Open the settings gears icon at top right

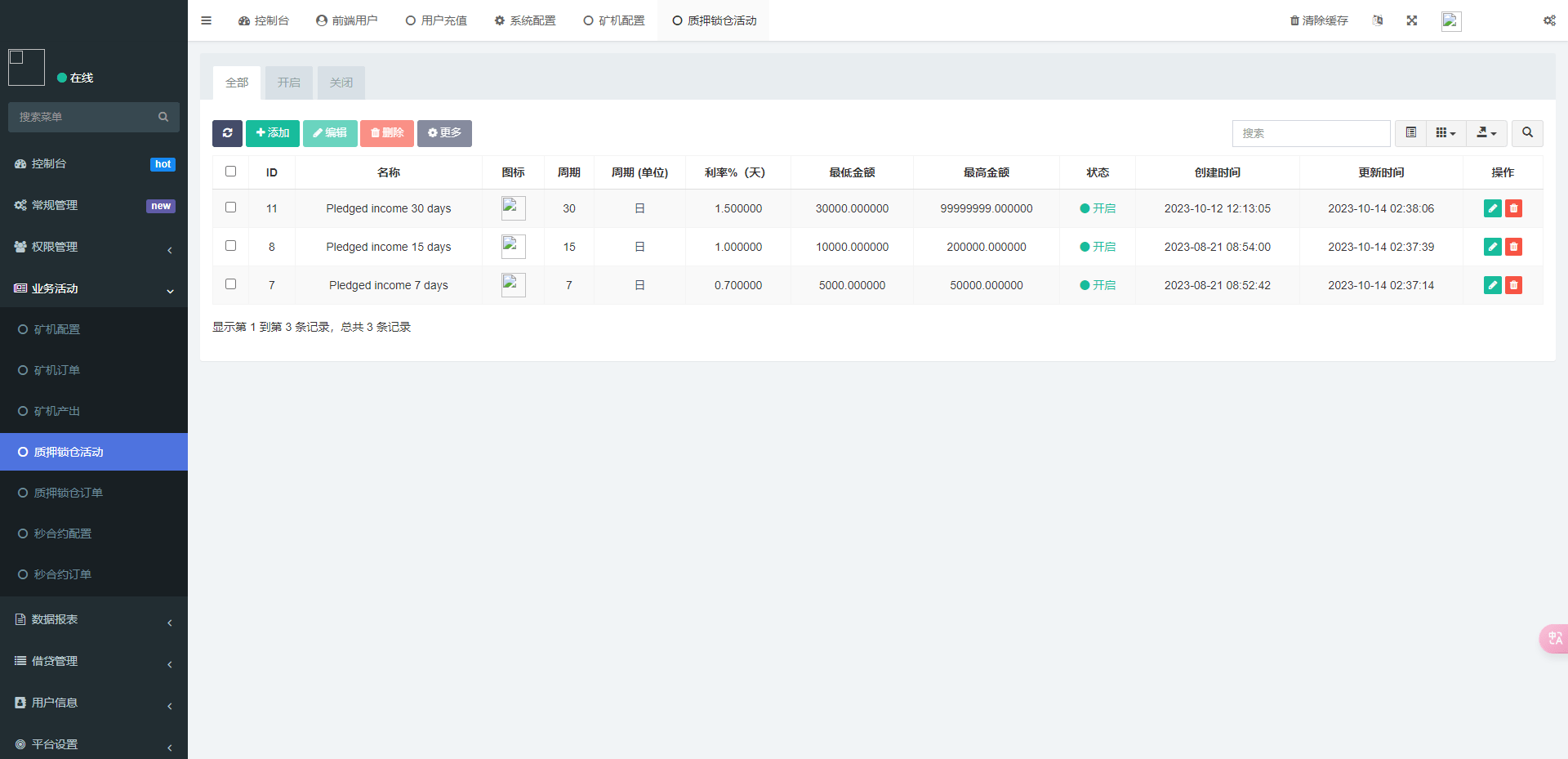[x=1548, y=20]
